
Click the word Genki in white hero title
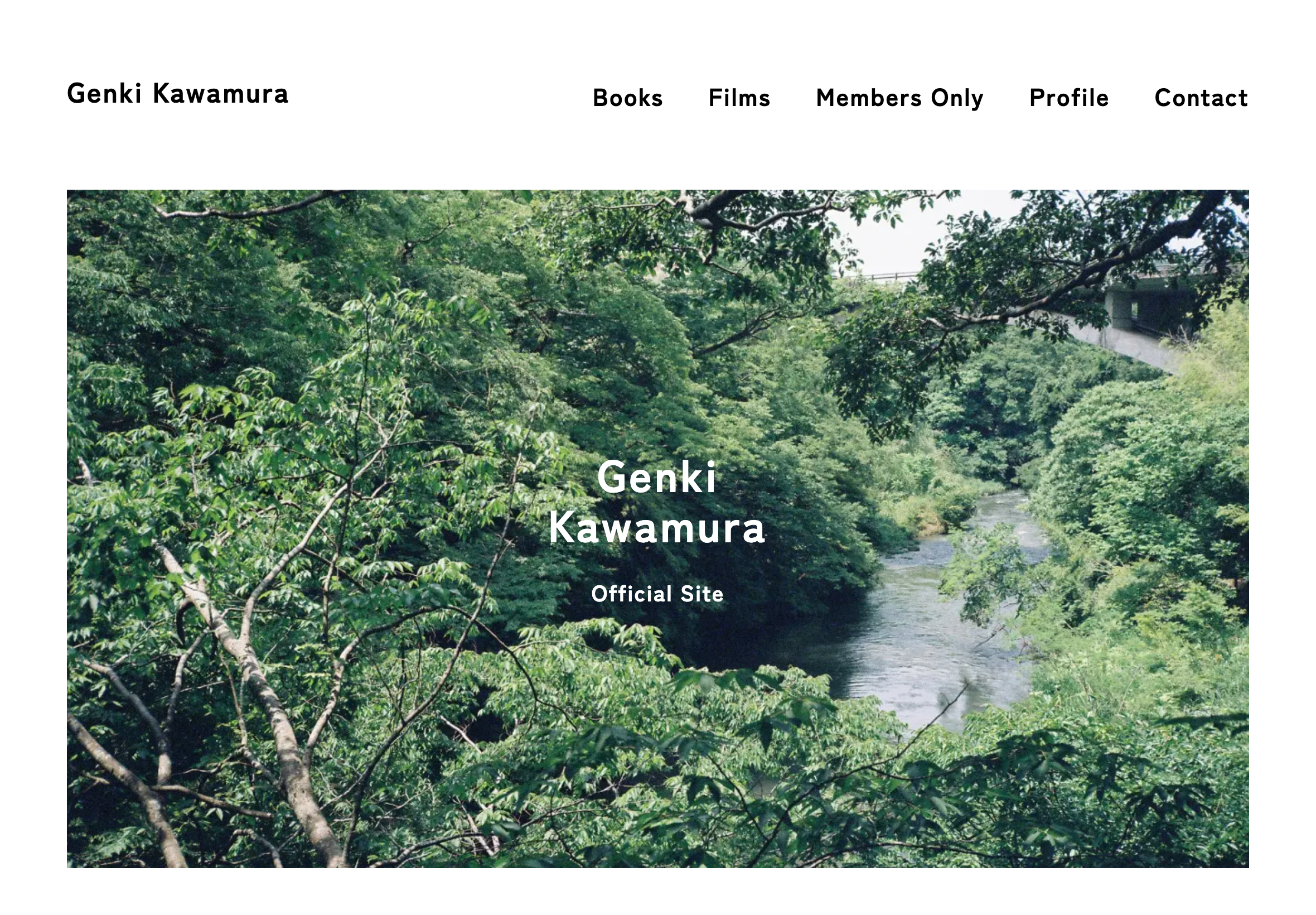click(x=656, y=477)
